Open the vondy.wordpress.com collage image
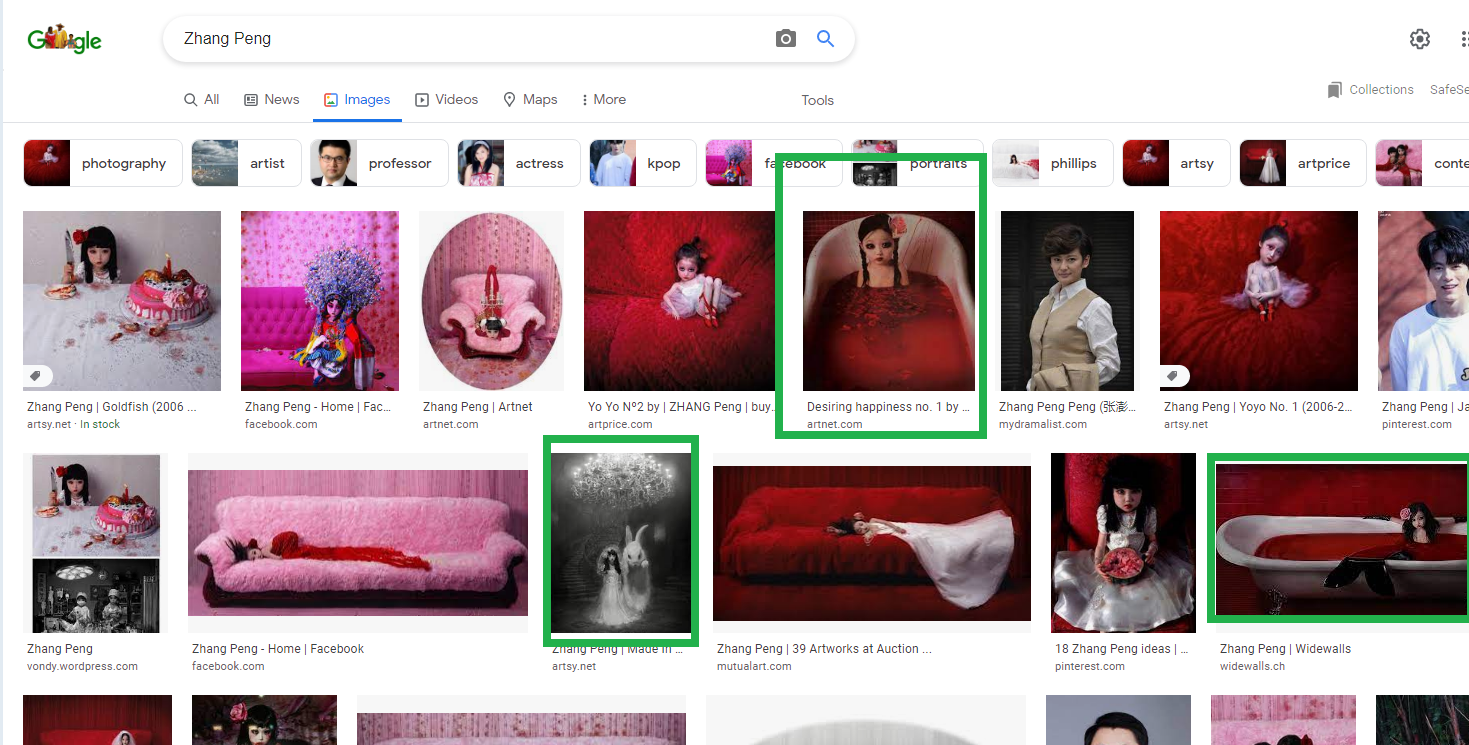The image size is (1469, 745). click(96, 543)
